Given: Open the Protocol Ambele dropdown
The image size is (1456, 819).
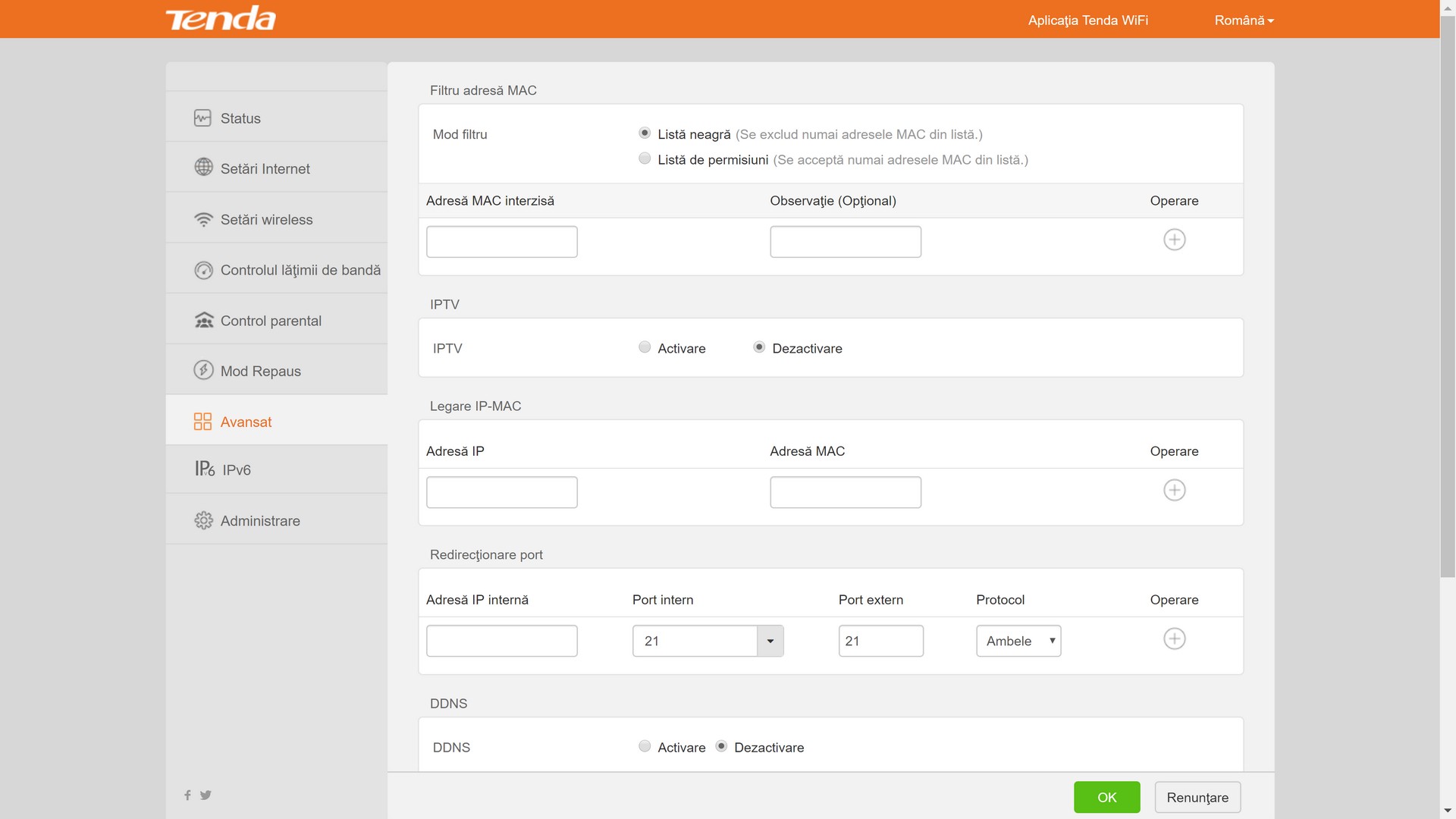Looking at the screenshot, I should pyautogui.click(x=1018, y=641).
